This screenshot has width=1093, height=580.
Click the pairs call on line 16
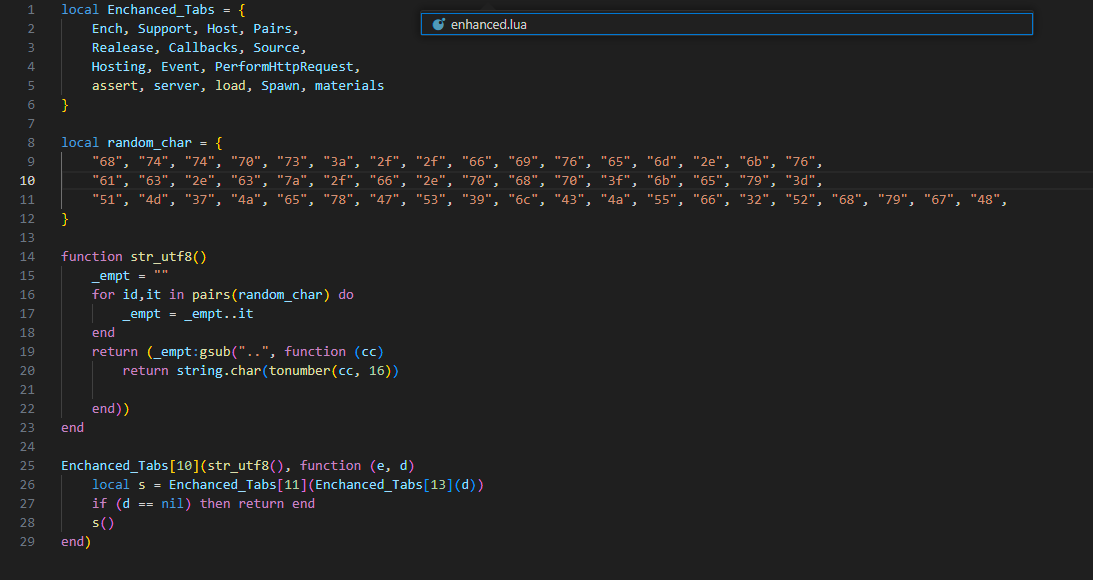211,295
